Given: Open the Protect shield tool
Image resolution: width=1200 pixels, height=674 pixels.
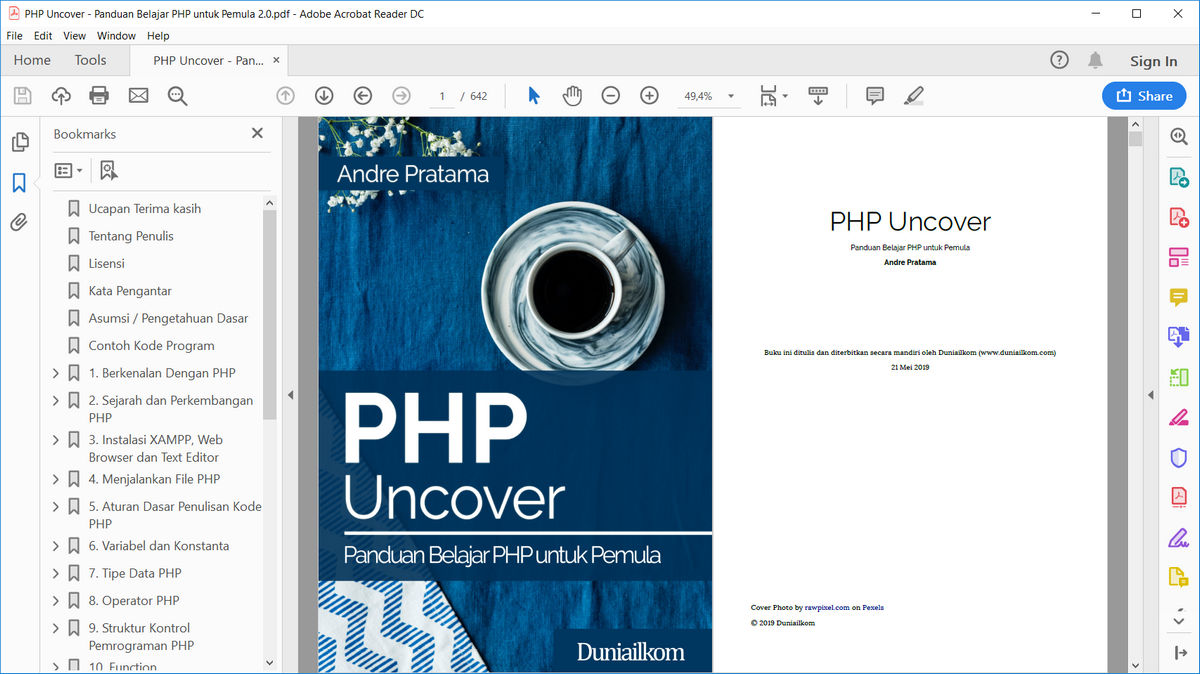Looking at the screenshot, I should [x=1179, y=457].
